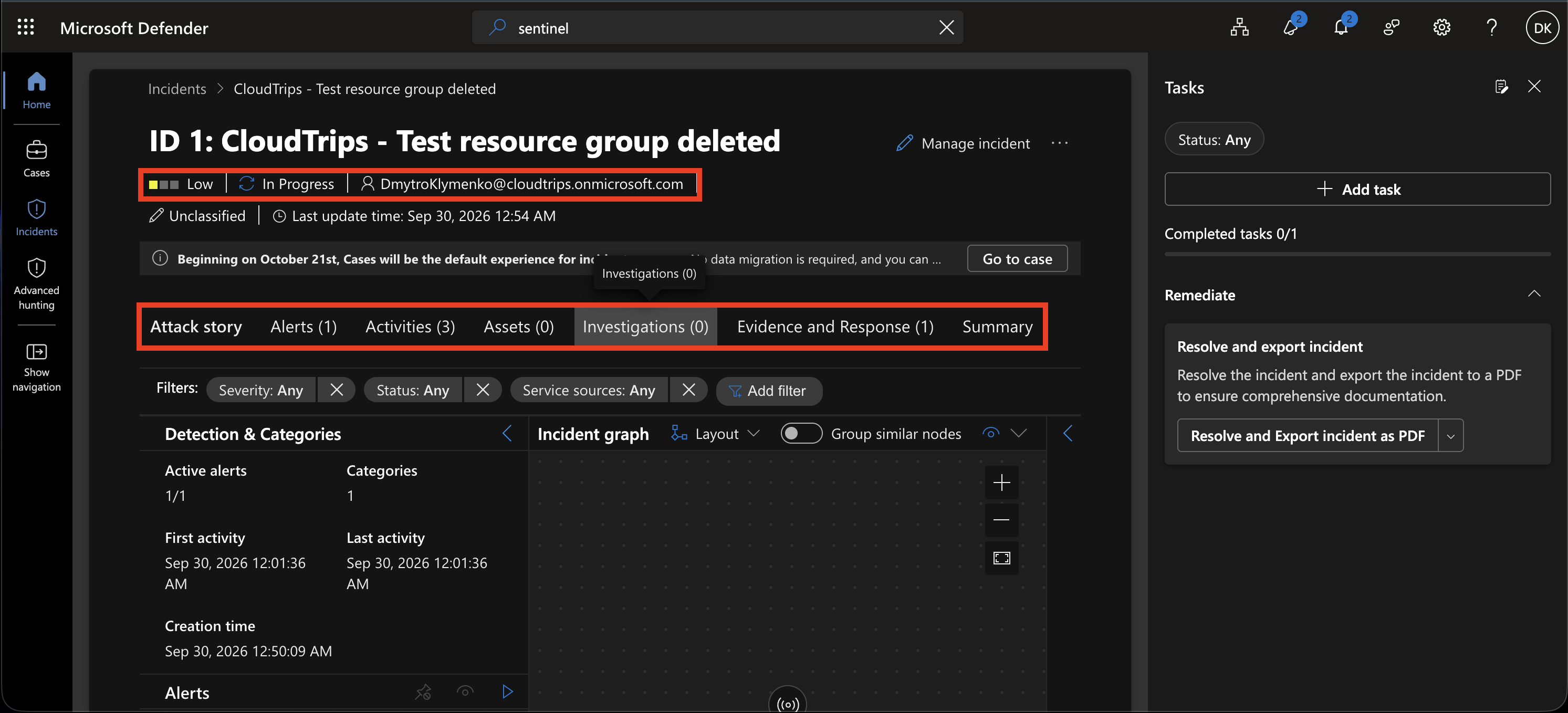1568x713 pixels.
Task: Click the Incidents breadcrumb link
Action: [x=177, y=89]
